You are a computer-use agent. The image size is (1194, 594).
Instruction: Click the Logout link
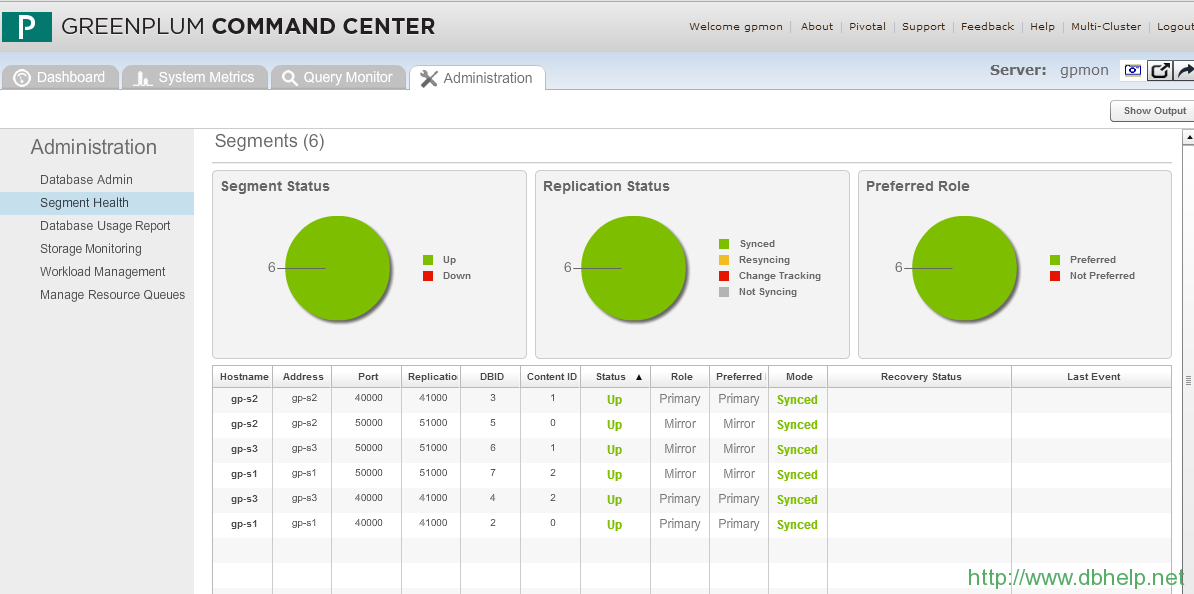[1175, 27]
